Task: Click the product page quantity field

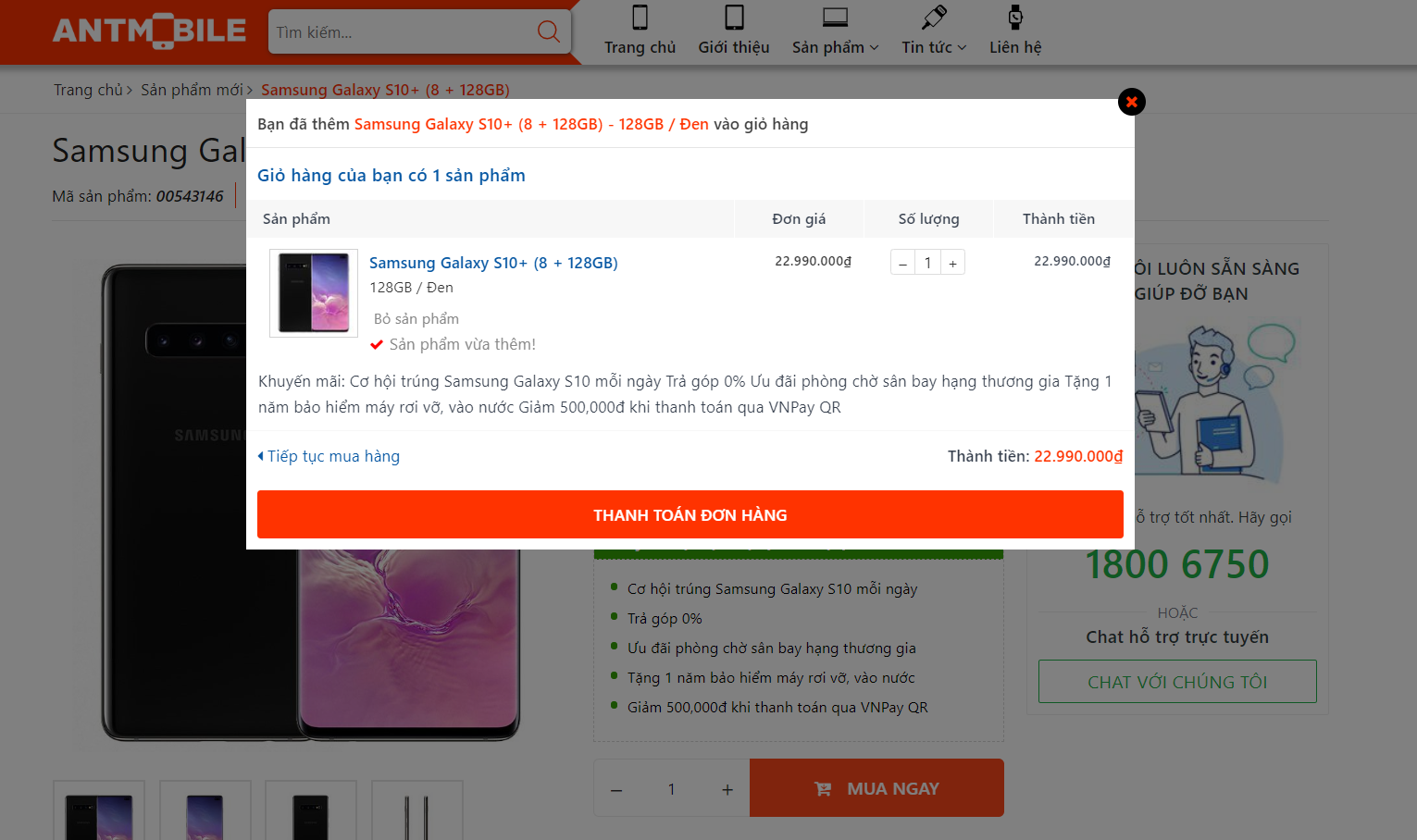Action: [x=672, y=789]
